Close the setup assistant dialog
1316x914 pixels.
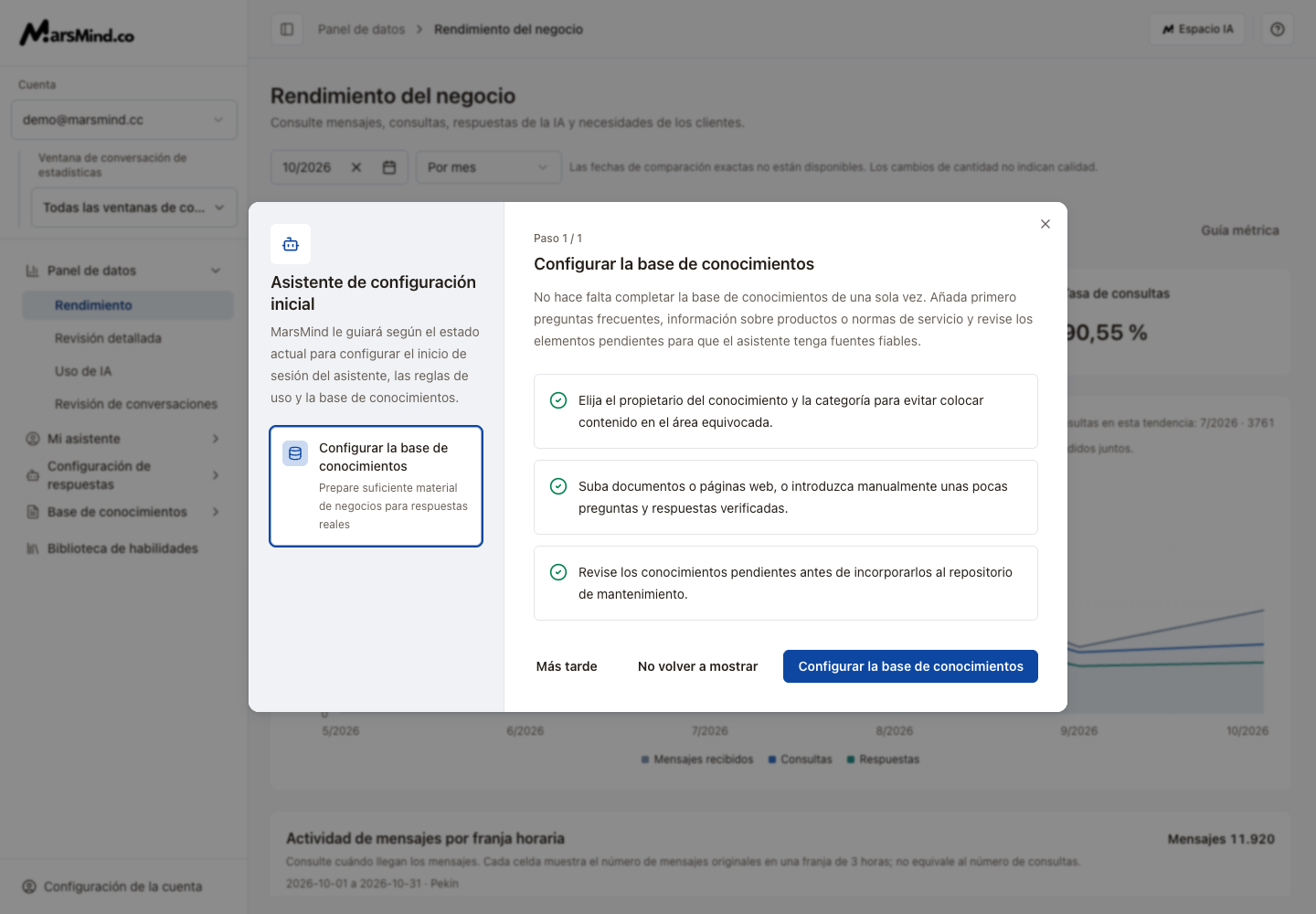tap(1045, 224)
